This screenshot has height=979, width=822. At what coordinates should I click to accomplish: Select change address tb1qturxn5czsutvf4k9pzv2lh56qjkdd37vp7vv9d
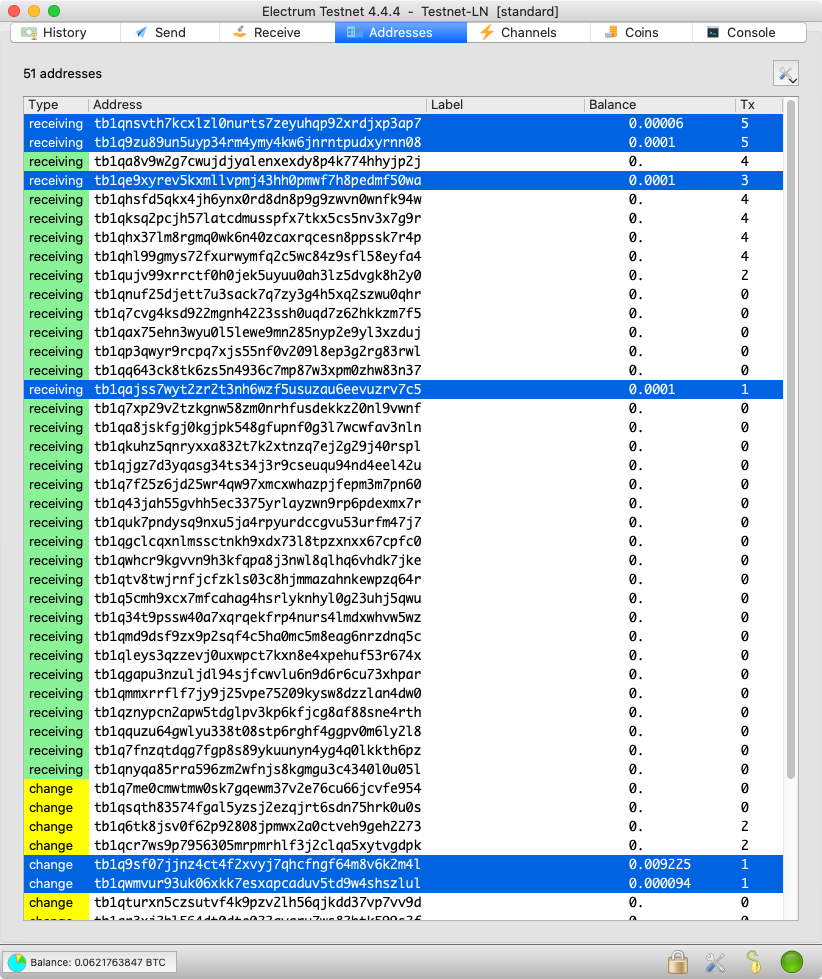[403, 903]
